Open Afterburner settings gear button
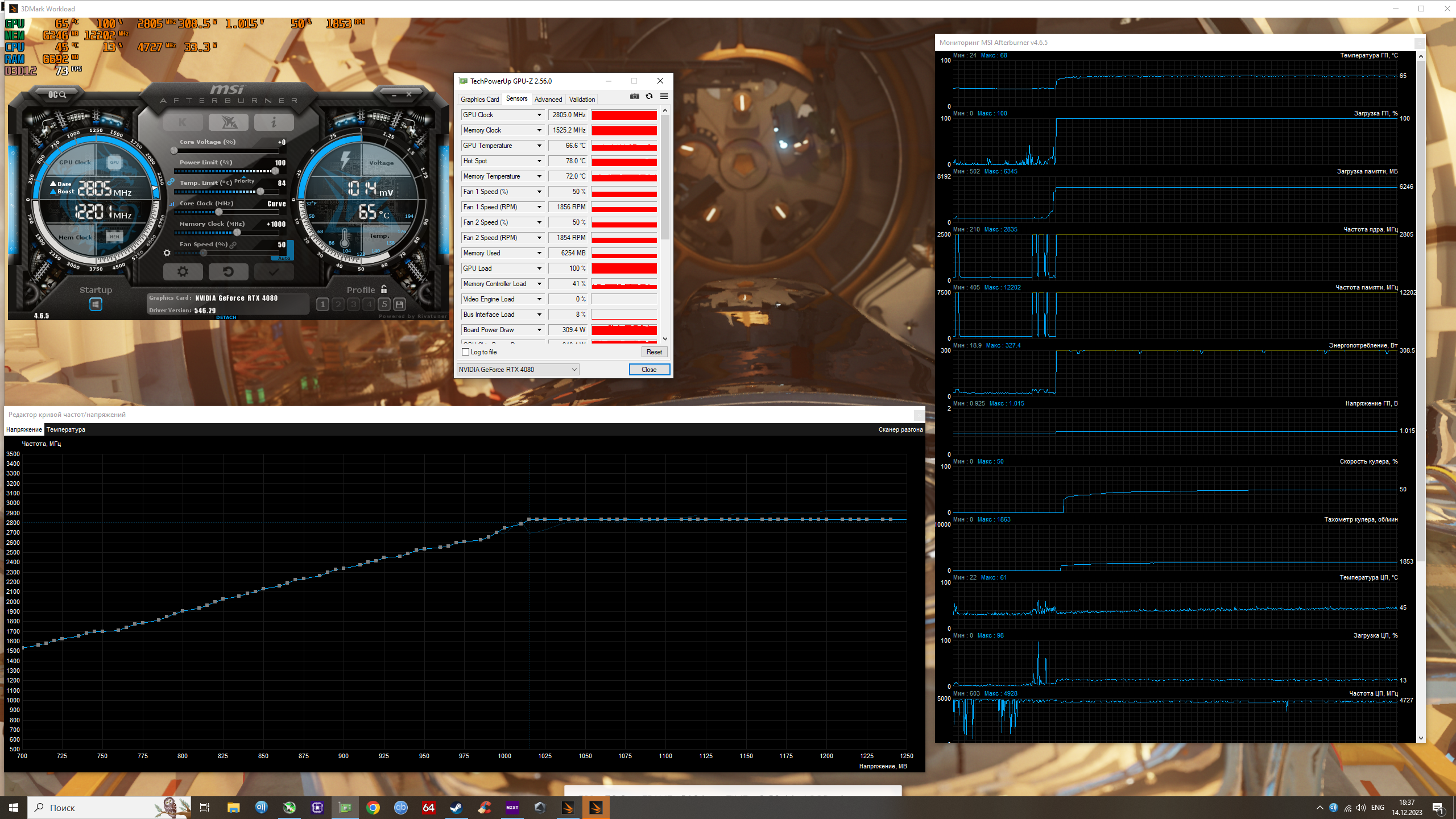 click(x=183, y=272)
